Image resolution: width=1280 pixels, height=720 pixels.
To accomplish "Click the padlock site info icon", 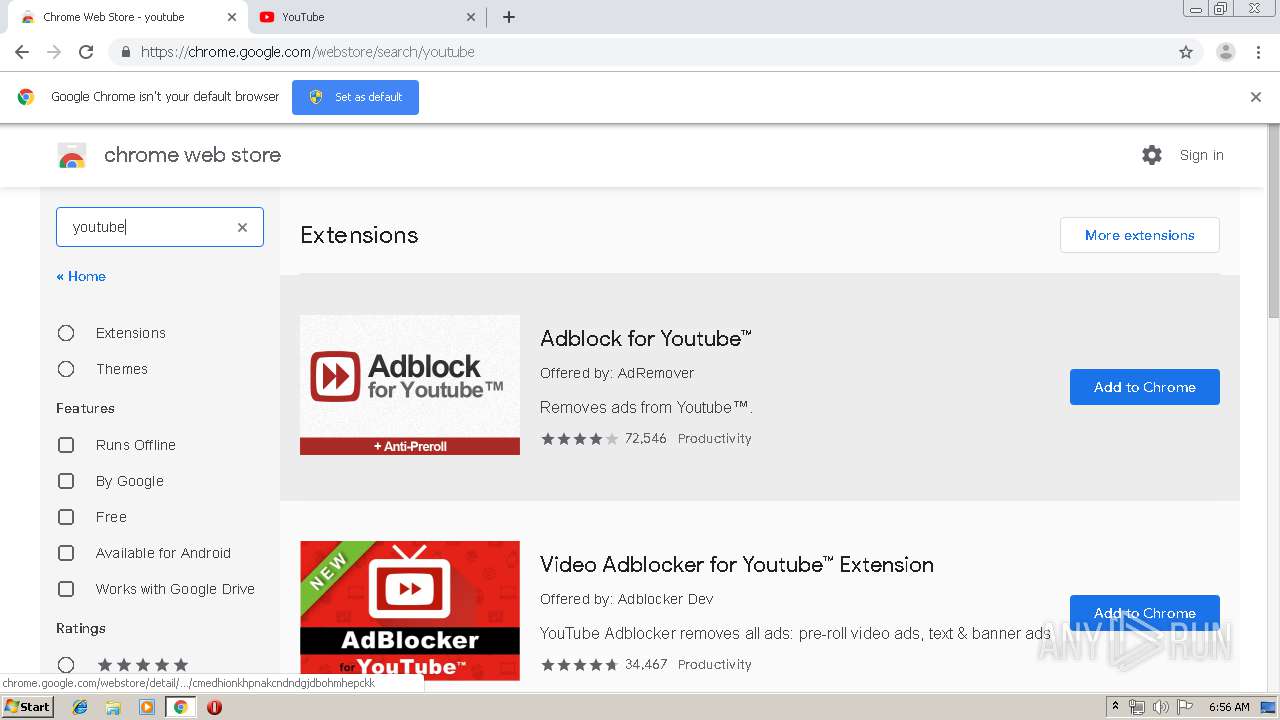I will pyautogui.click(x=125, y=52).
